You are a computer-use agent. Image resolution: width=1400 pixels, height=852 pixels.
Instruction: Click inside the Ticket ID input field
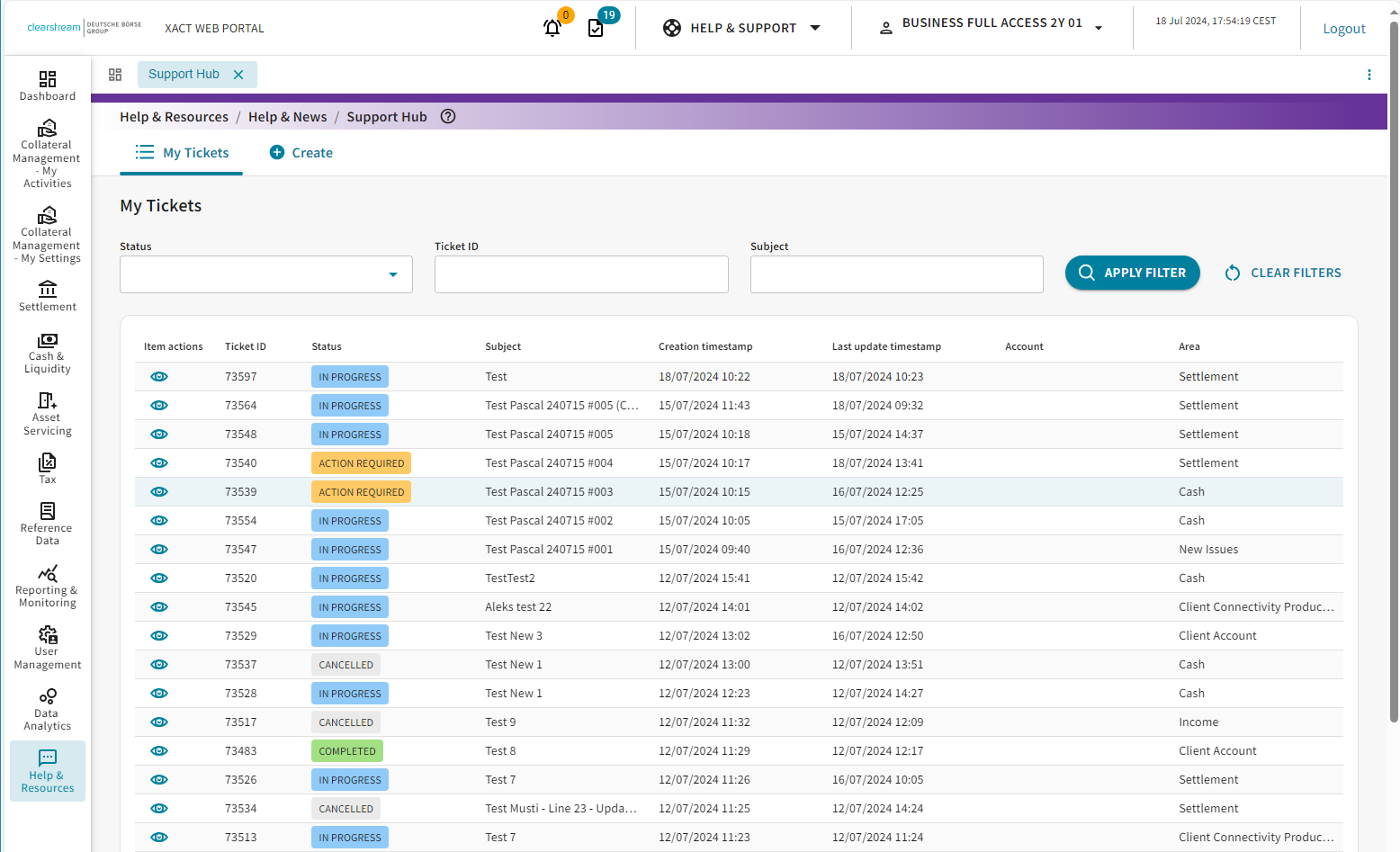[x=580, y=274]
